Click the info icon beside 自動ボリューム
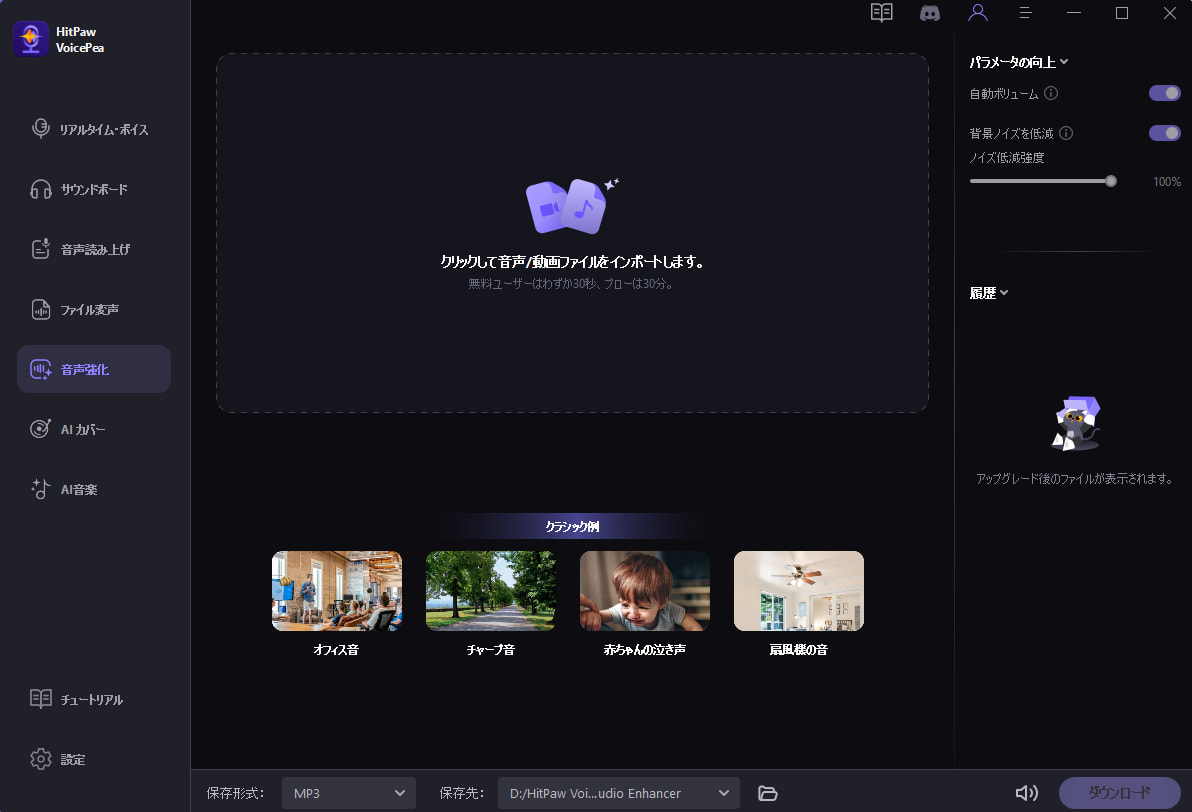Image resolution: width=1192 pixels, height=812 pixels. pos(1051,93)
